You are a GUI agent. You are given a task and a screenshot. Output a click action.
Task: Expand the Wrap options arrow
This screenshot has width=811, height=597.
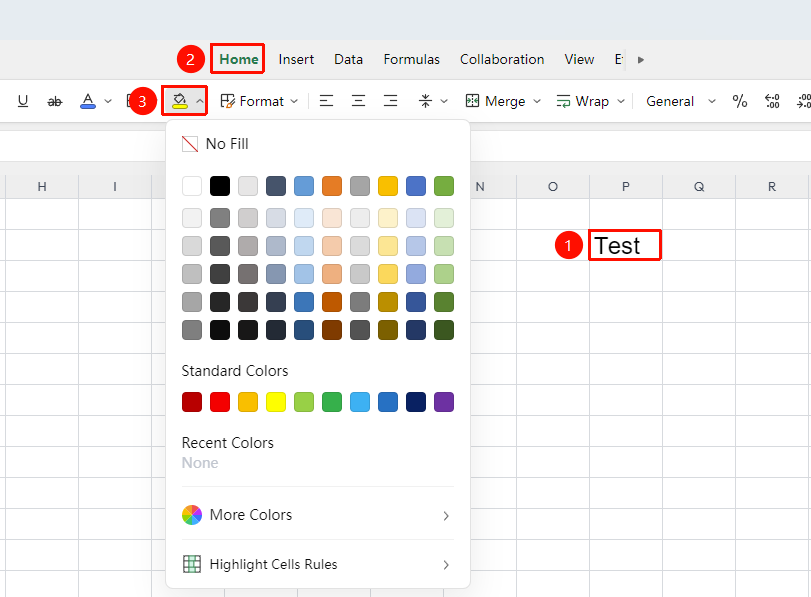coord(621,101)
